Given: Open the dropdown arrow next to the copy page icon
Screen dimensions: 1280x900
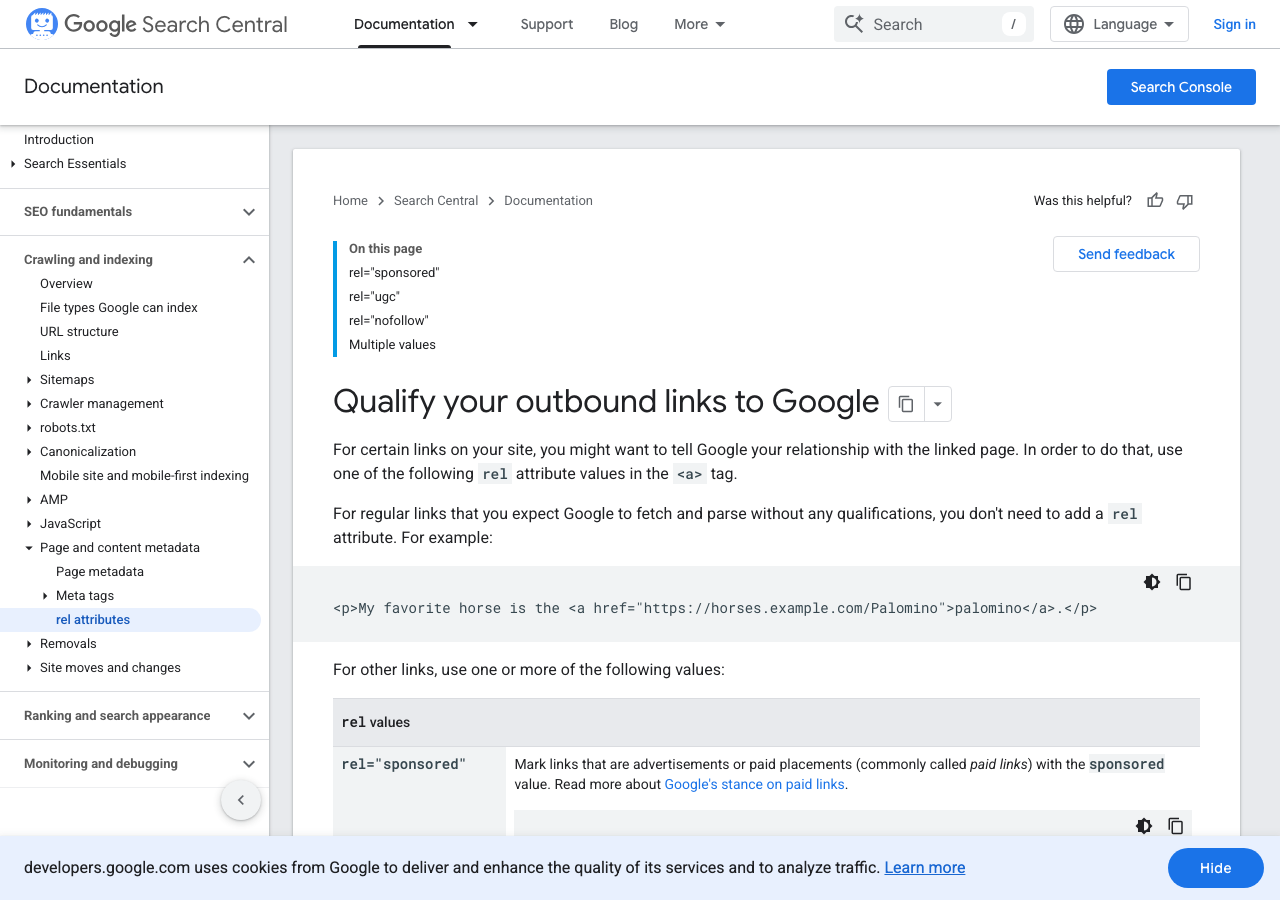Looking at the screenshot, I should pos(938,404).
